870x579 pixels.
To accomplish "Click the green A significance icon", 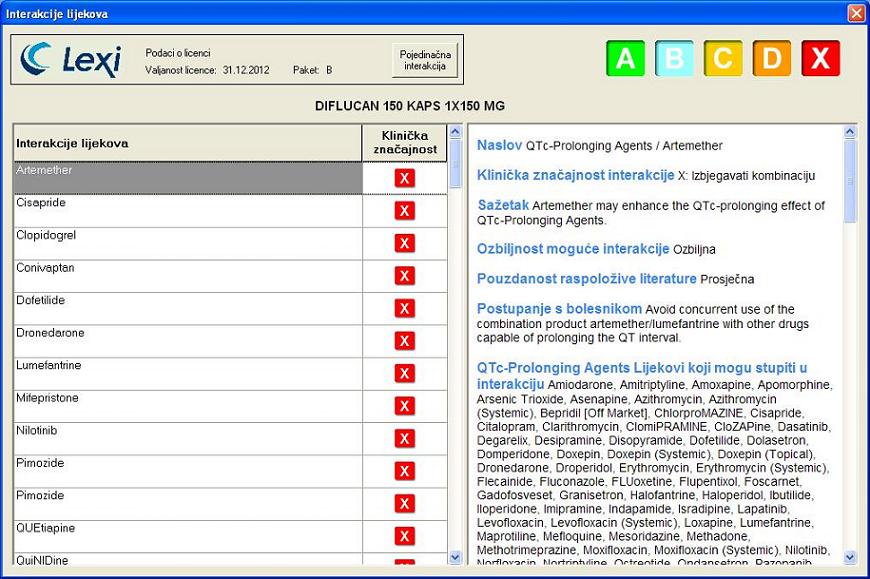I will pyautogui.click(x=625, y=58).
